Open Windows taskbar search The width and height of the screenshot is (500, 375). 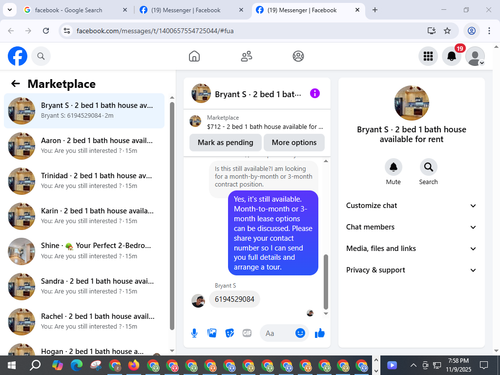coord(35,366)
